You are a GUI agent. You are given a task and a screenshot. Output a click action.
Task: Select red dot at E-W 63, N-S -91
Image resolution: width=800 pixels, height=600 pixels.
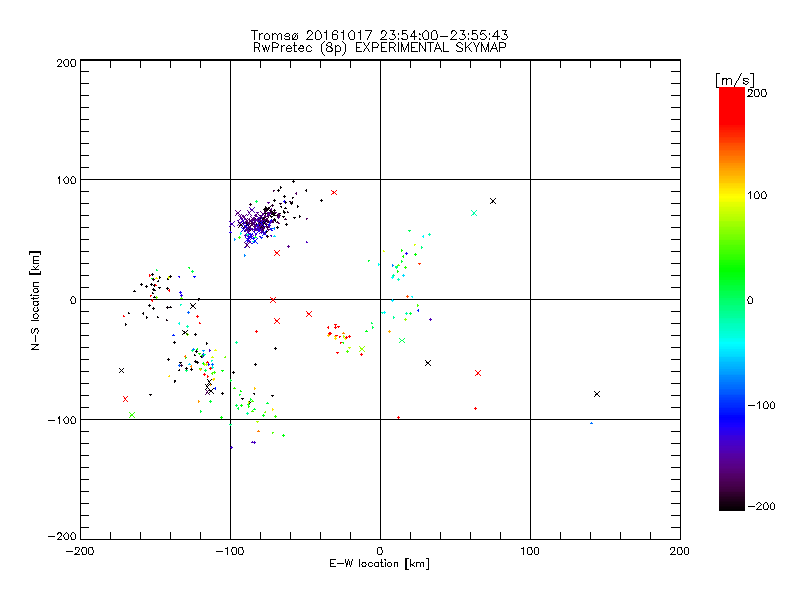[476, 408]
